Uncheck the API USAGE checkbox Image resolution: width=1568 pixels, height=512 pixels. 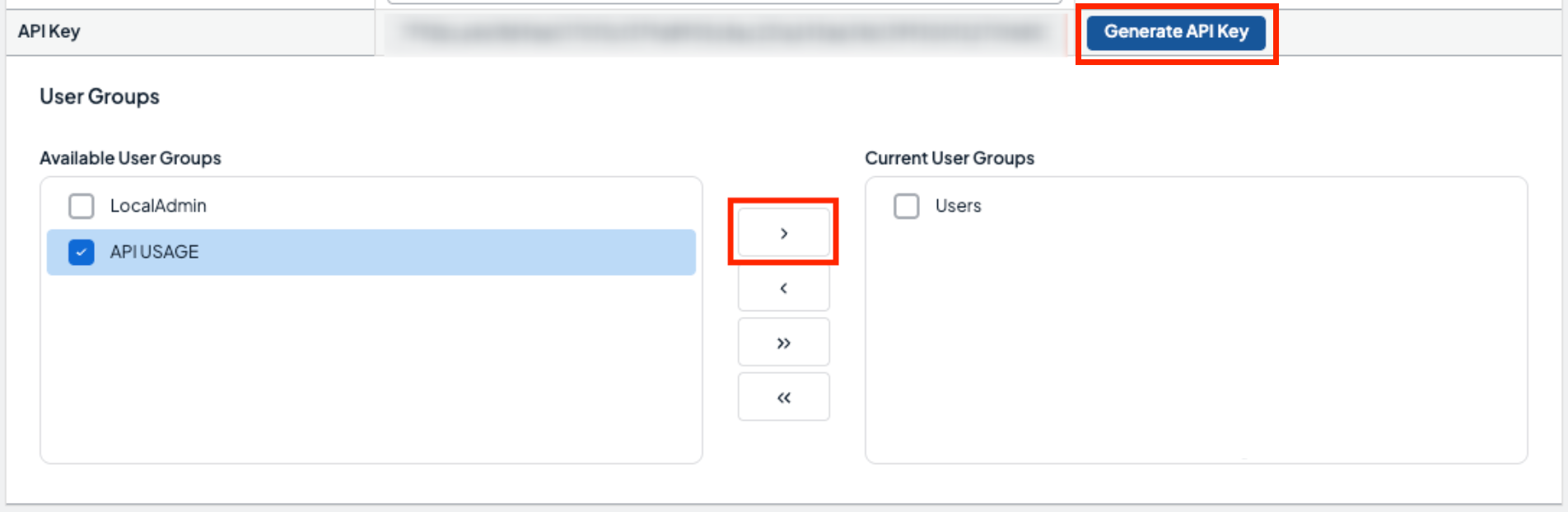[82, 252]
